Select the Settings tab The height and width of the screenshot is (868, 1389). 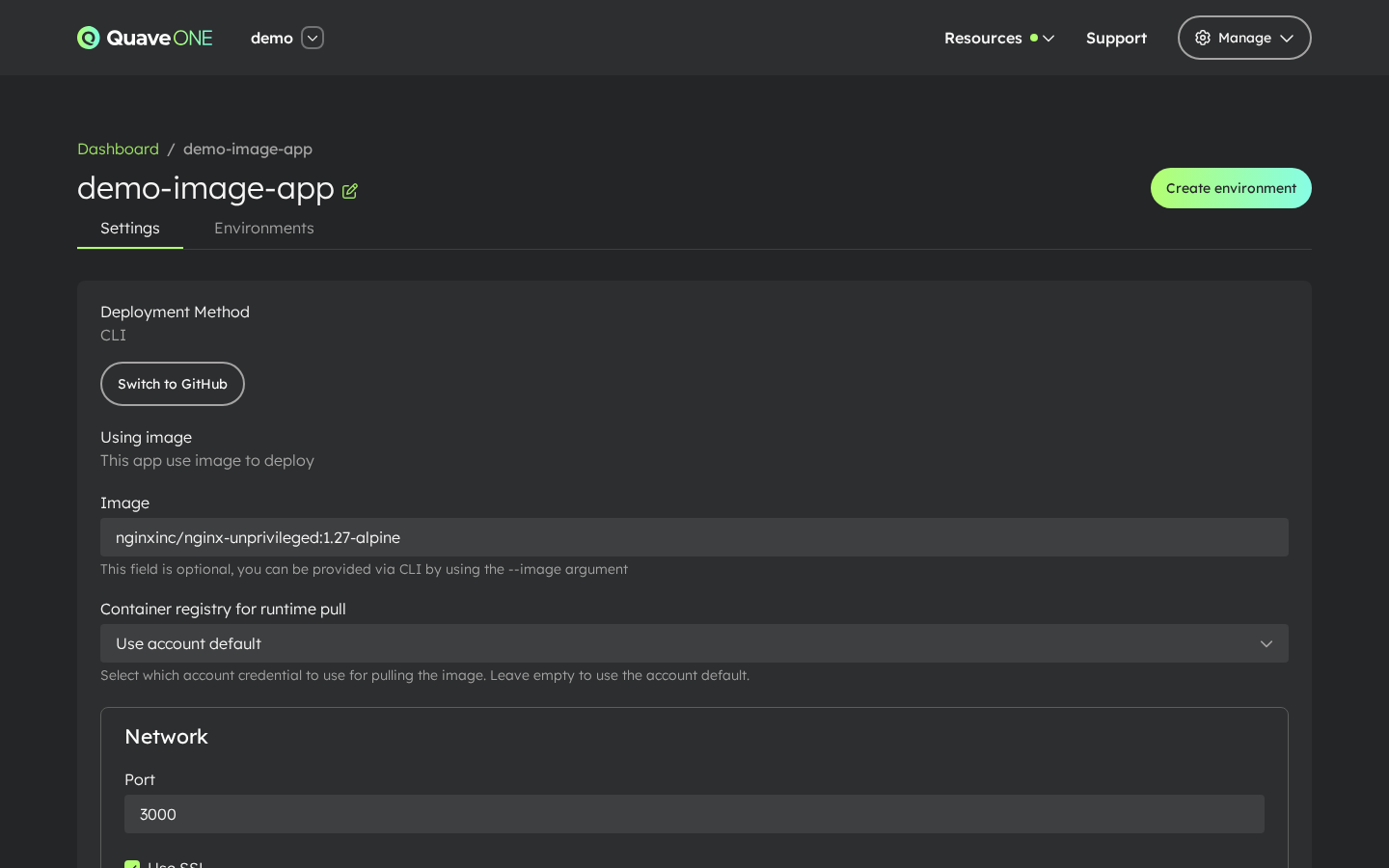pos(130,229)
